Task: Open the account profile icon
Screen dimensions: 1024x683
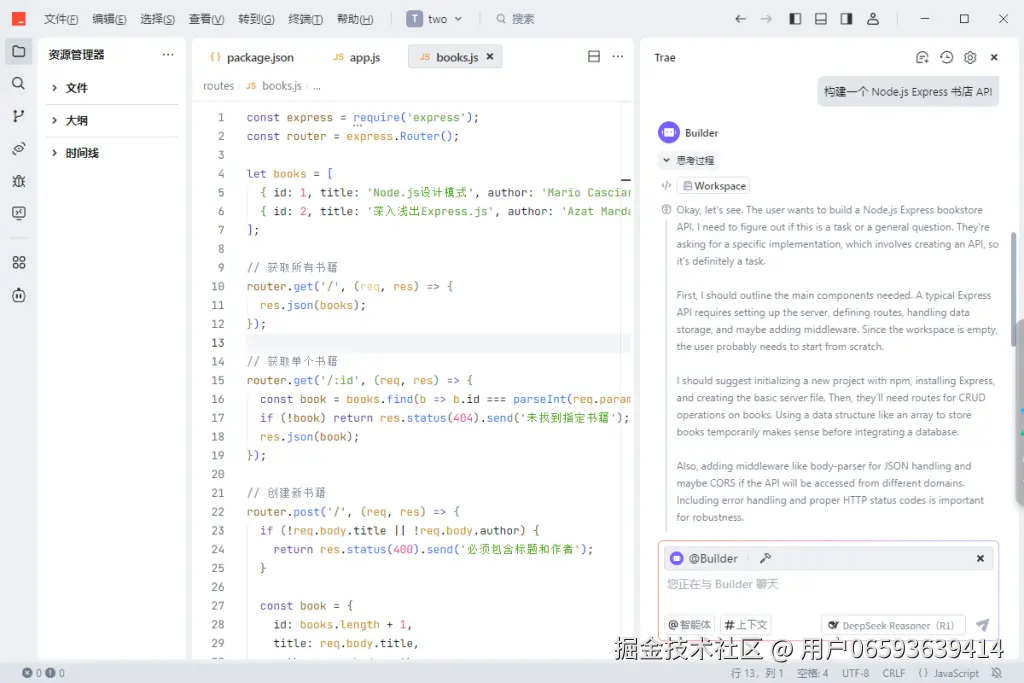Action: pyautogui.click(x=872, y=19)
